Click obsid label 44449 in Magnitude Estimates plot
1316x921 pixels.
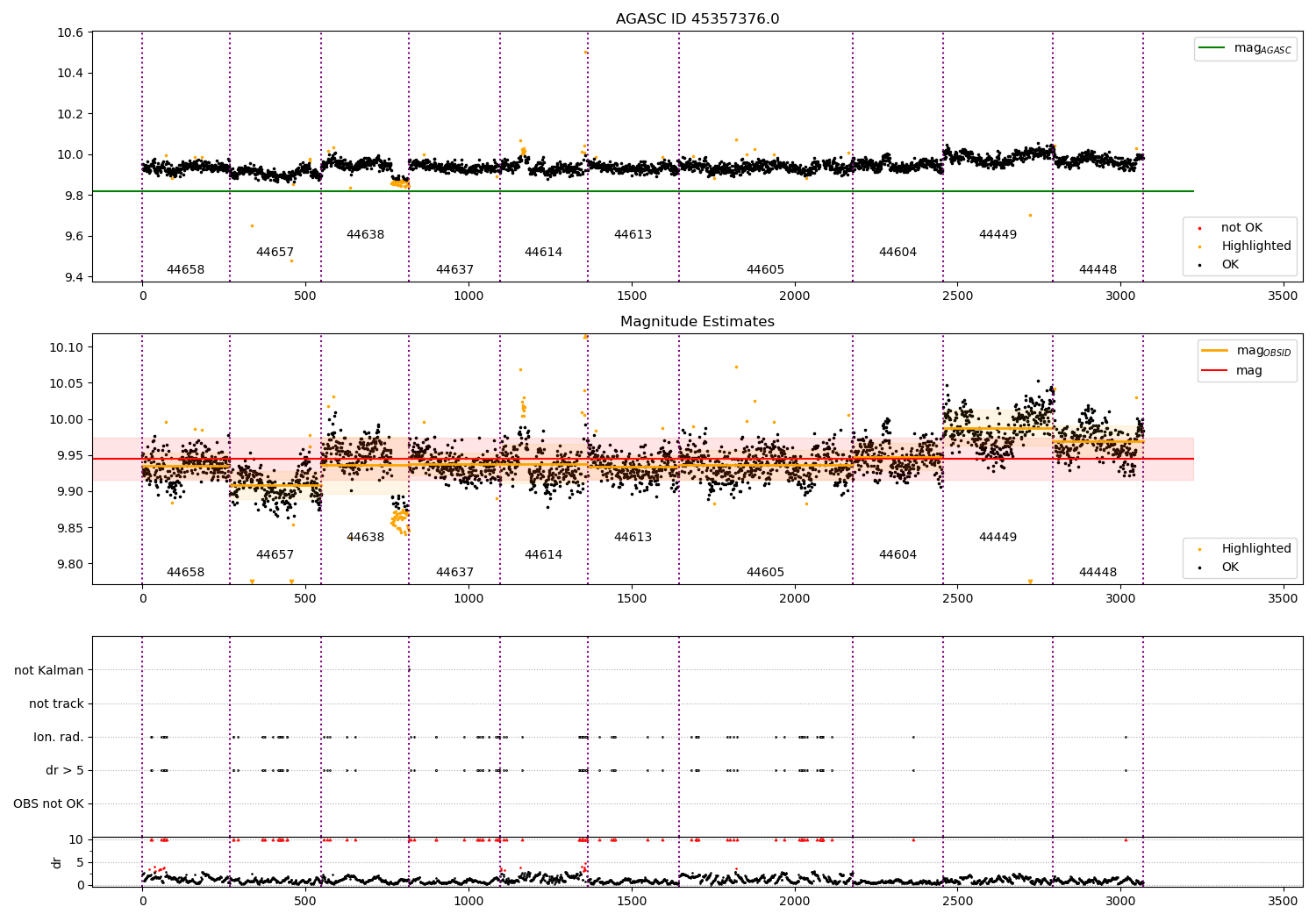(x=998, y=538)
